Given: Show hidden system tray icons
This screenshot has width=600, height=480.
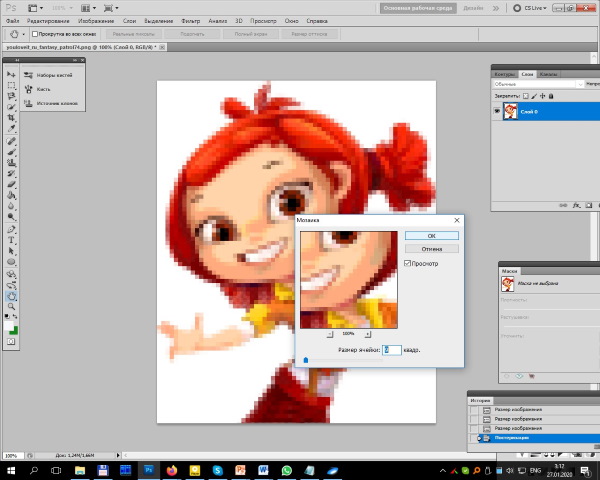Looking at the screenshot, I should point(443,470).
